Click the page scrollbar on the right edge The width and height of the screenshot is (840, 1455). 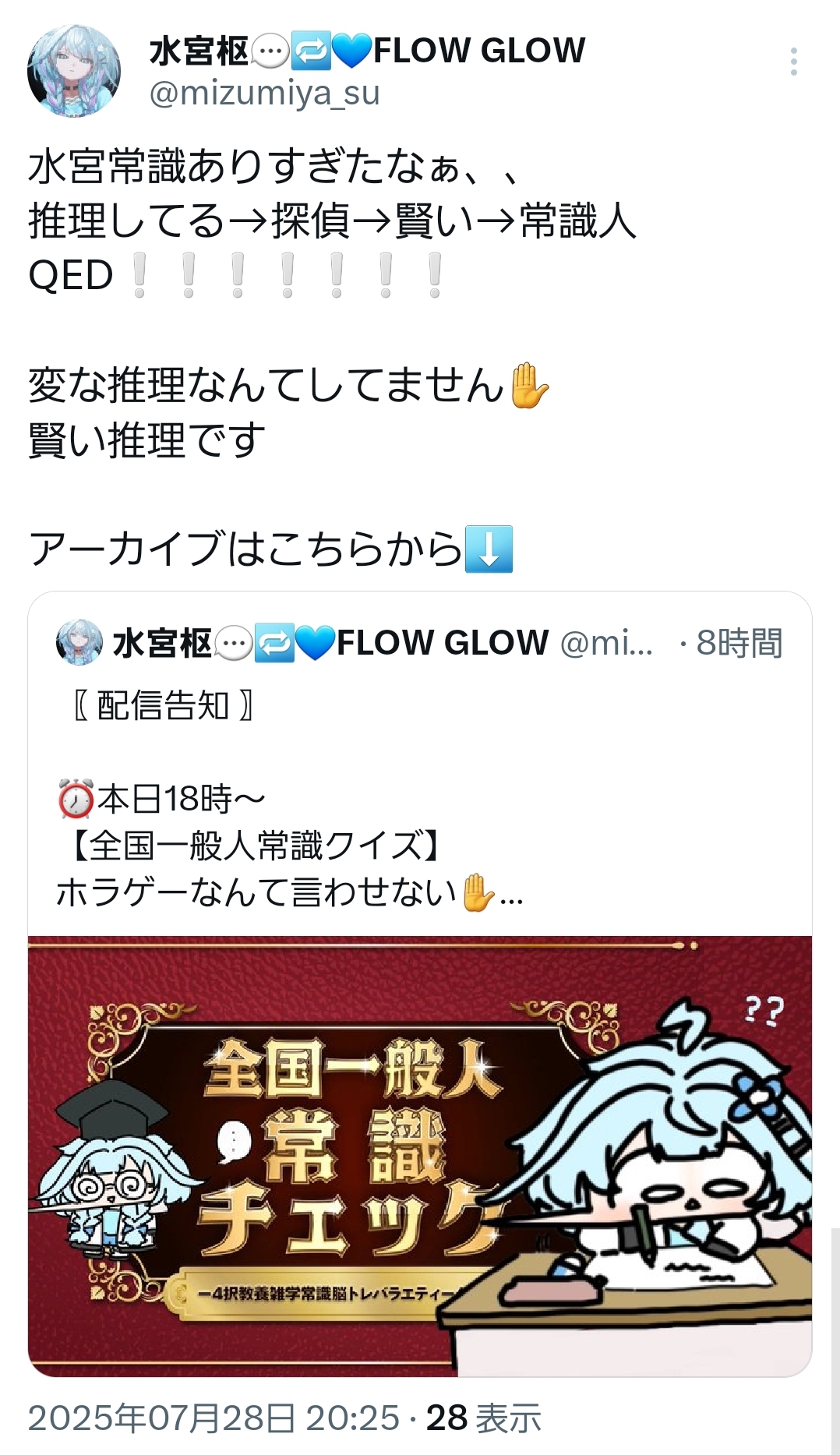click(x=835, y=1340)
